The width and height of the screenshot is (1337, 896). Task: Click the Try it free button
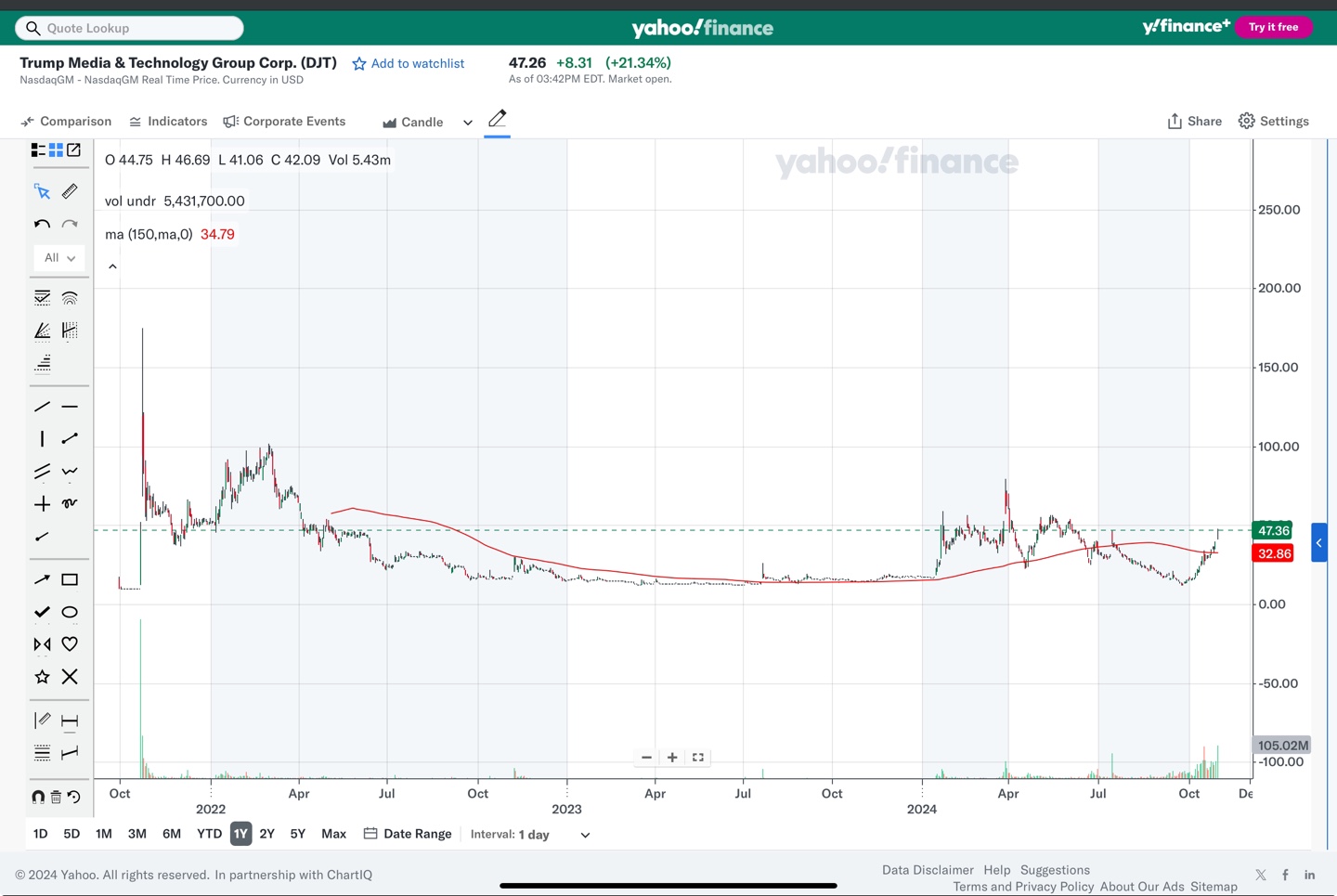click(1274, 27)
